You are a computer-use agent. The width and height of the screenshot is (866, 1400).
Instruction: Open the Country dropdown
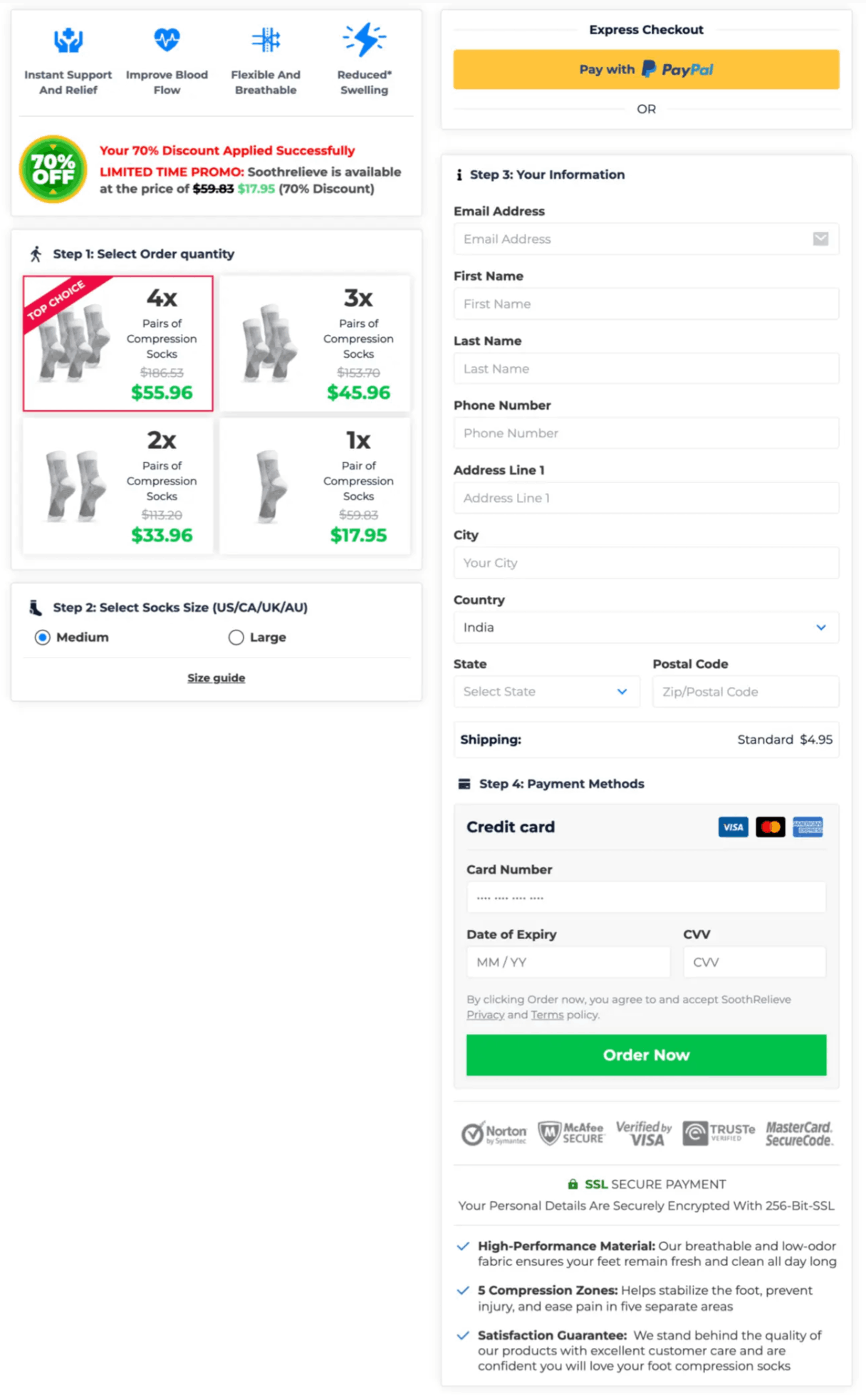[x=645, y=627]
